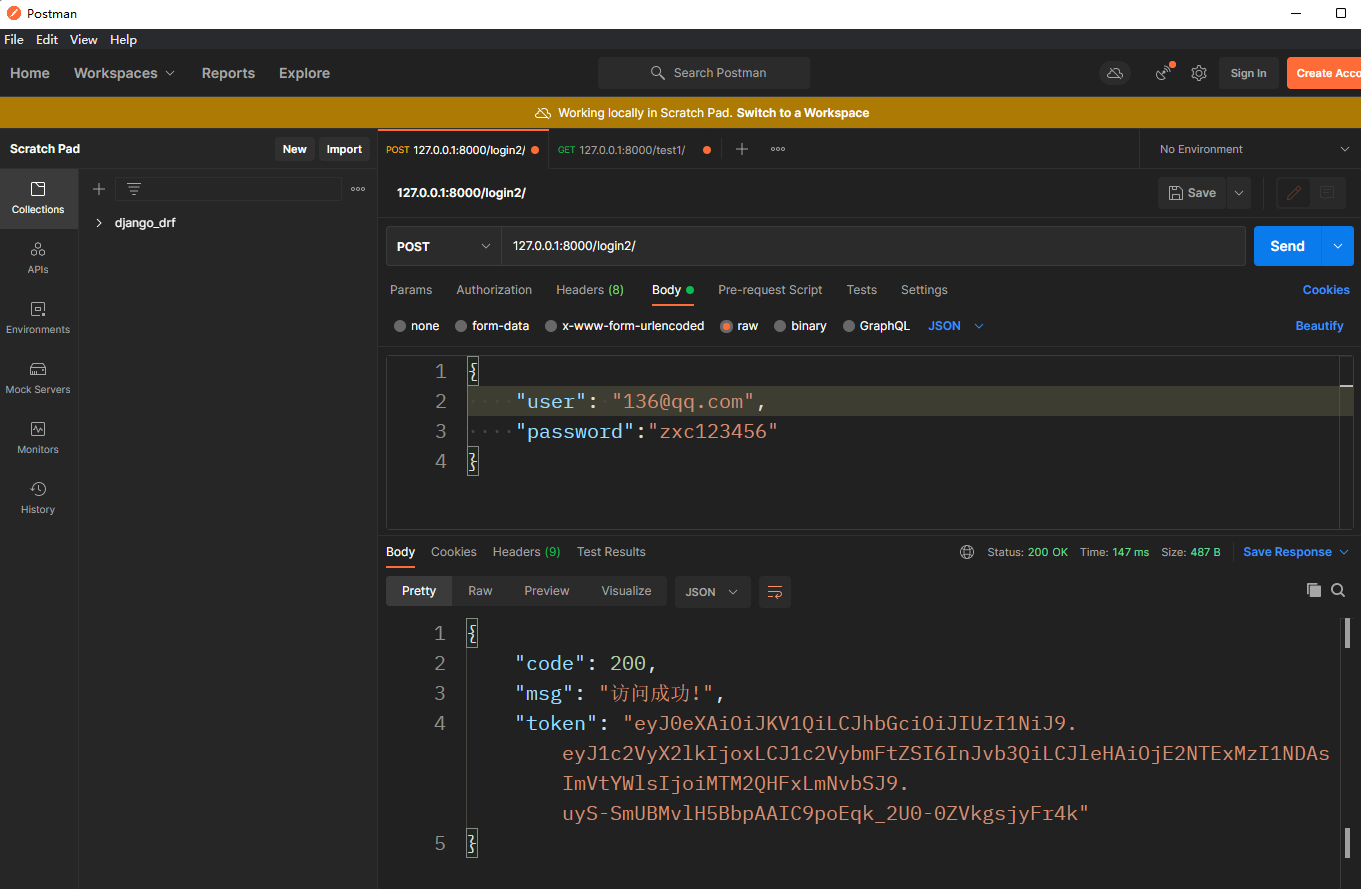
Task: Click the pencil edit icon
Action: tap(1294, 193)
